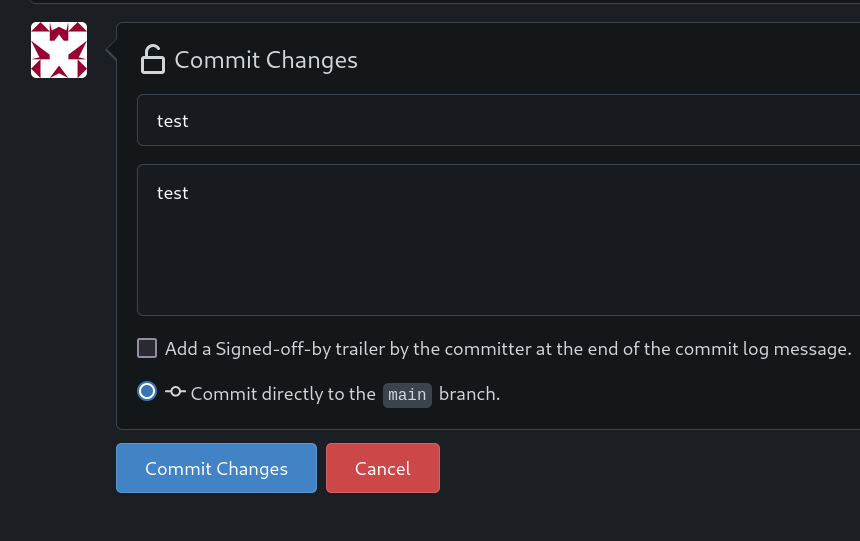Click the open padlock icon beside Commit Changes heading
Screen dimensions: 860x541
152,59
